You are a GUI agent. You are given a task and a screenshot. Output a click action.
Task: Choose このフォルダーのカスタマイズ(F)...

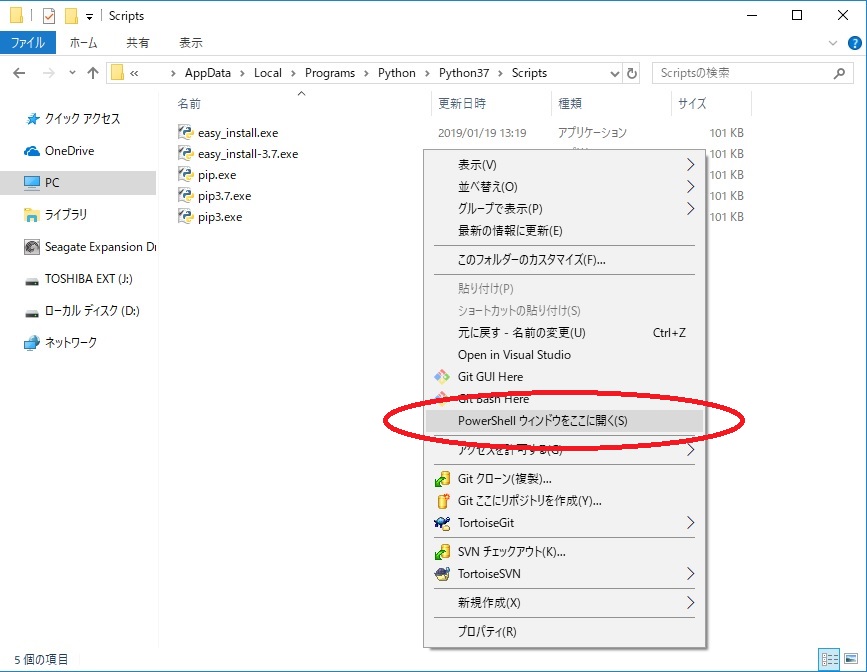tap(564, 260)
